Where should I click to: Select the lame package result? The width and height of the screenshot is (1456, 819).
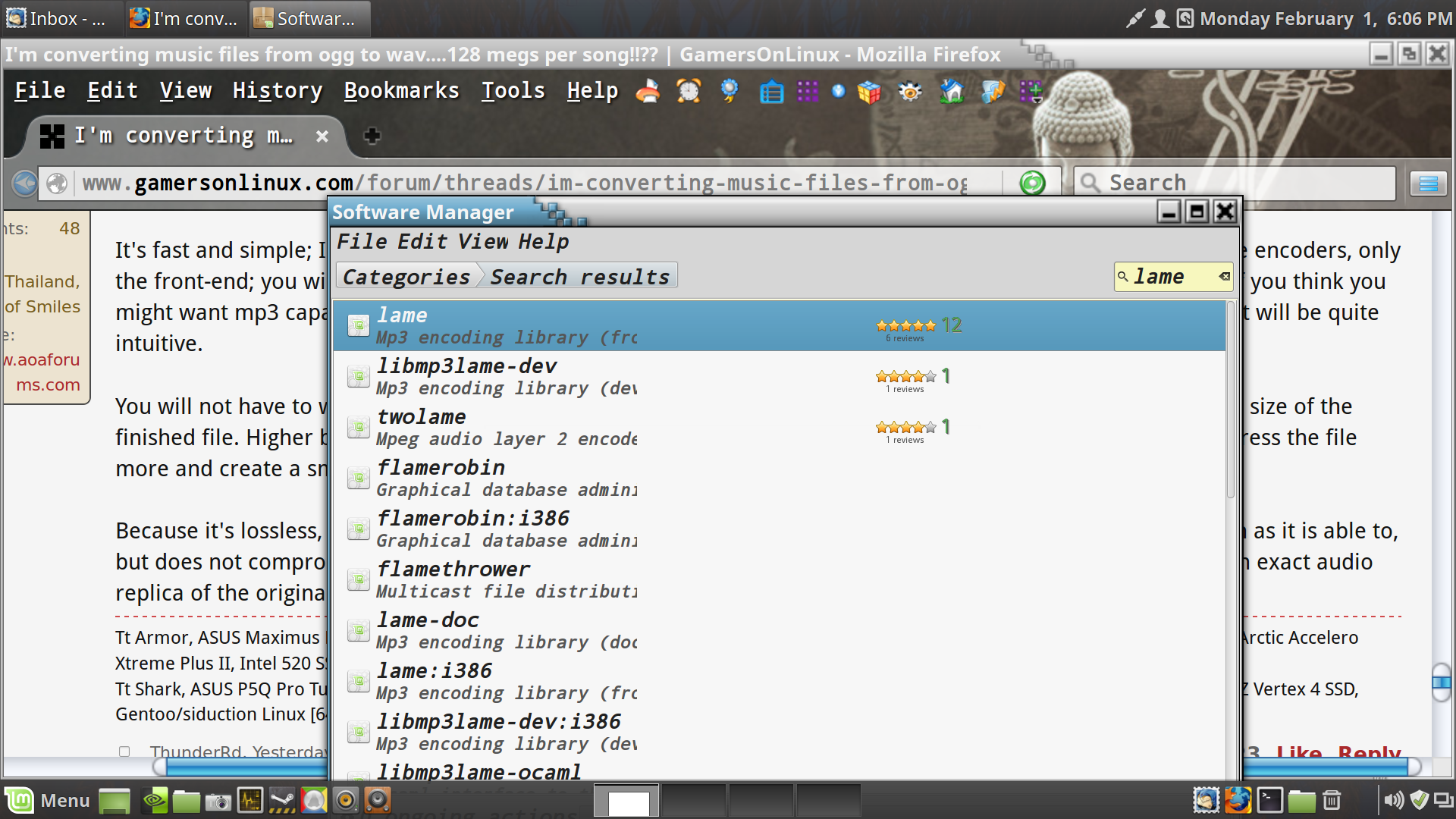779,325
